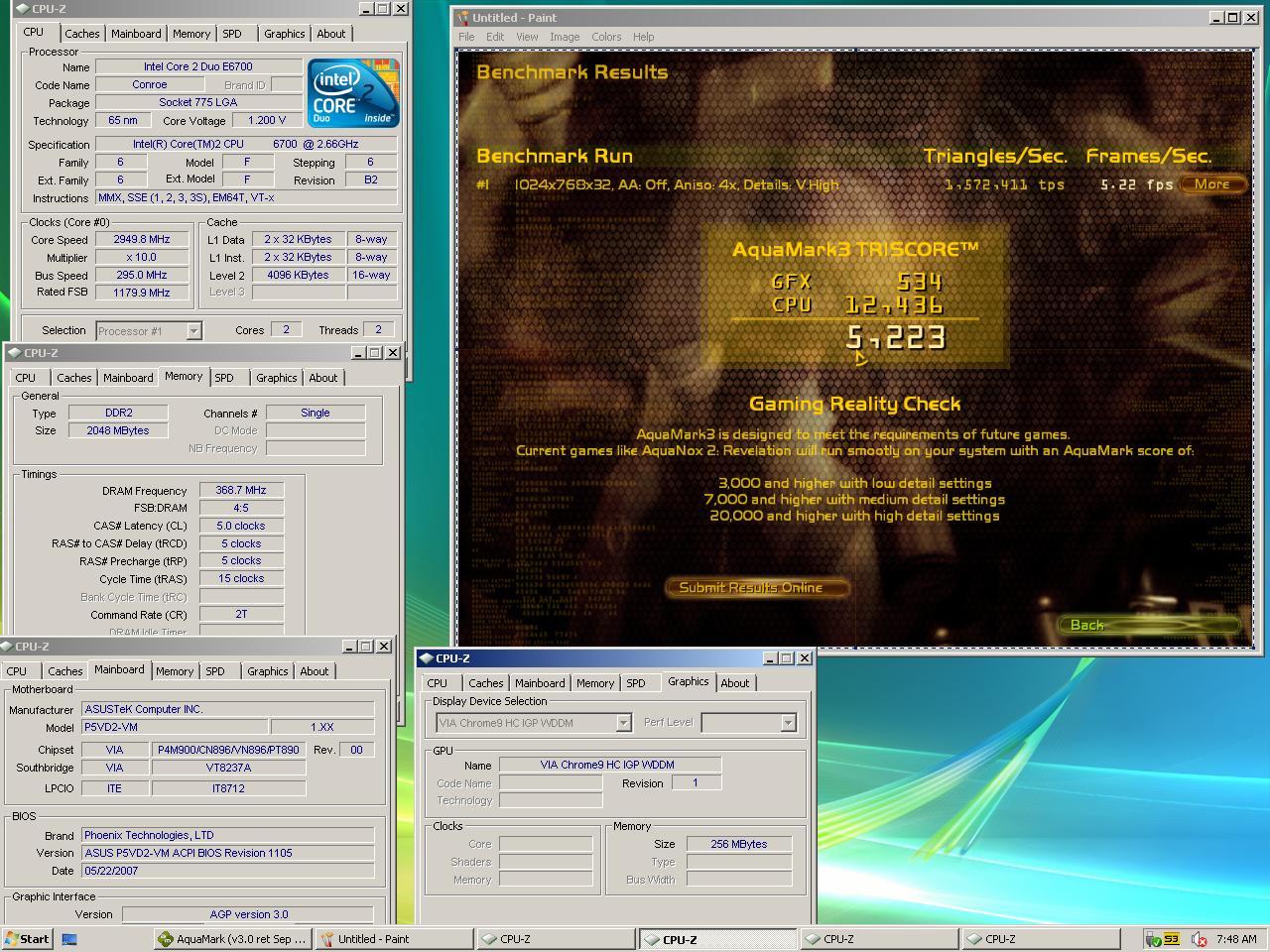Switch to Untitled - Paint taskbar button

point(394,939)
